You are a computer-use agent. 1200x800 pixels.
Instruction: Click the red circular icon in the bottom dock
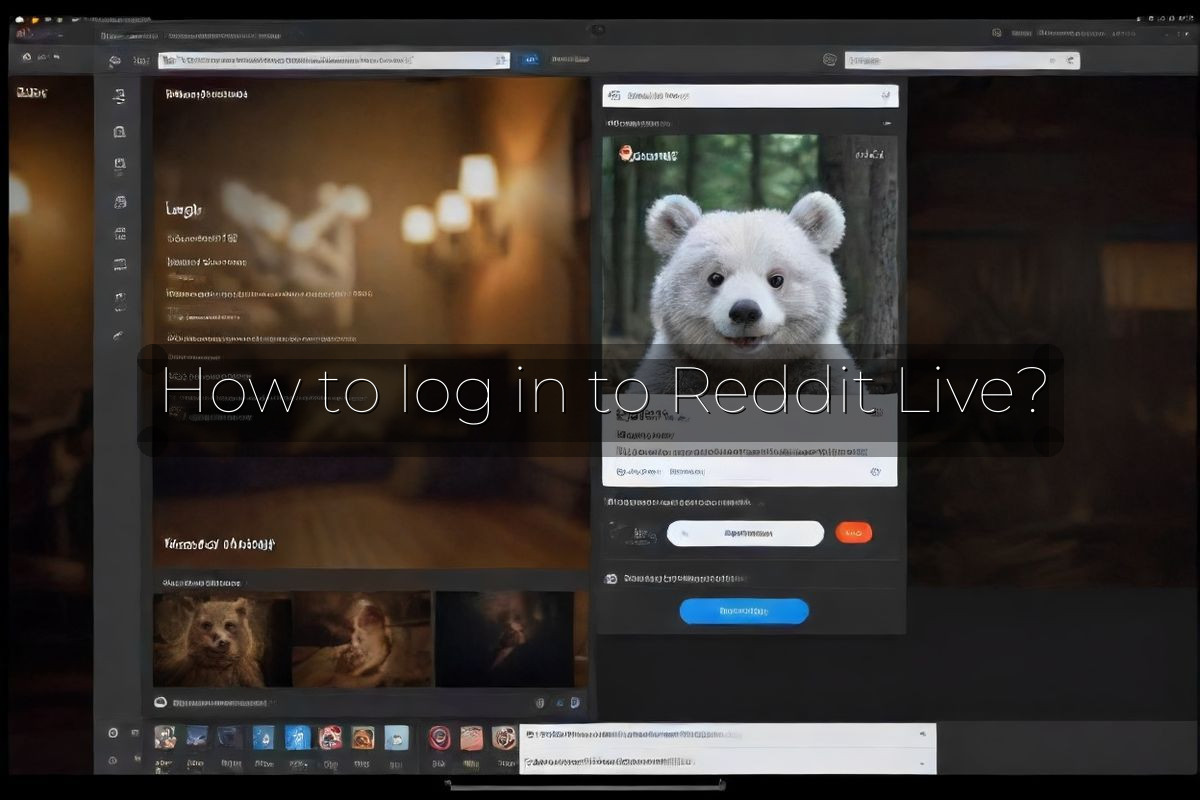coord(439,738)
